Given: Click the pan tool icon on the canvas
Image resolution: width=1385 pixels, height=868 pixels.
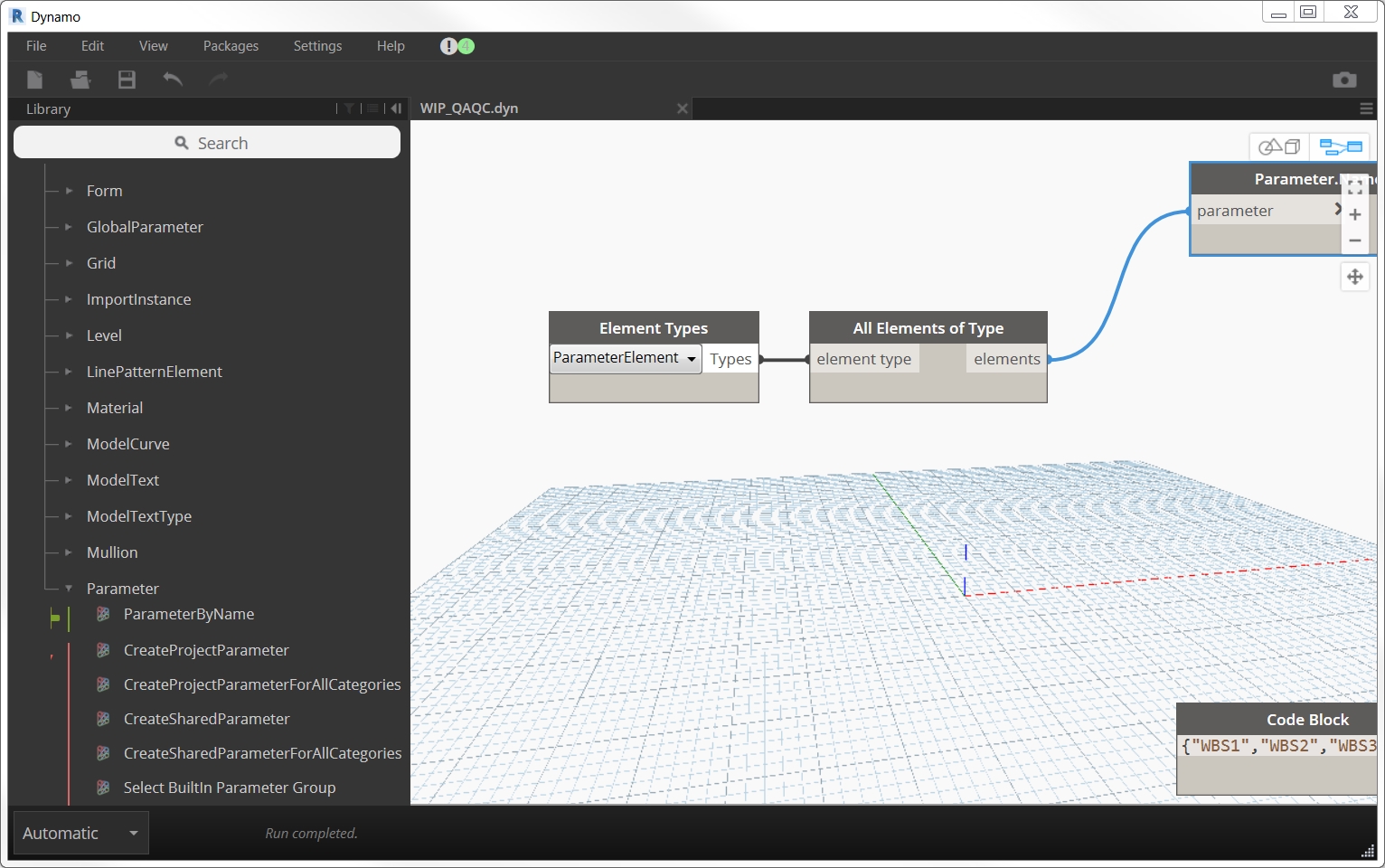Looking at the screenshot, I should coord(1355,277).
